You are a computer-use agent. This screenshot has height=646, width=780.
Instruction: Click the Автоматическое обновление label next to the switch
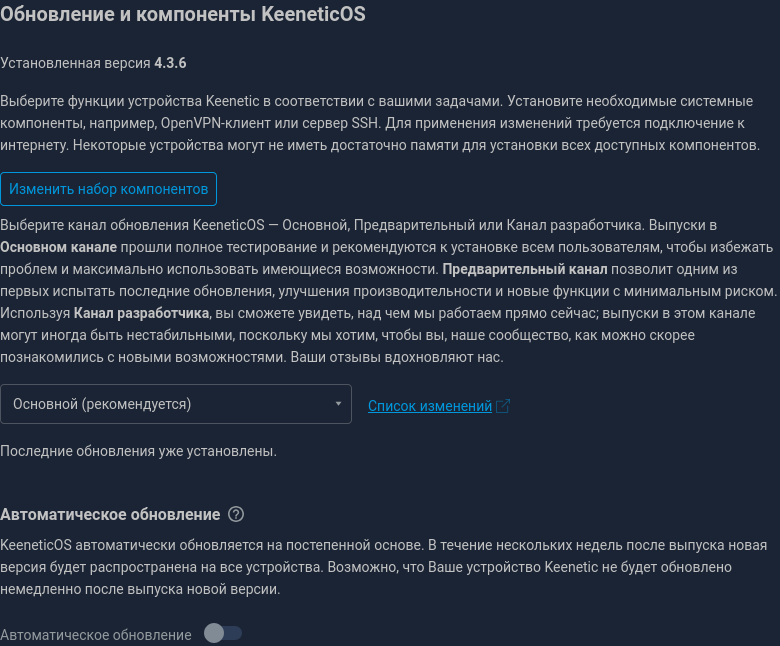[x=96, y=635]
